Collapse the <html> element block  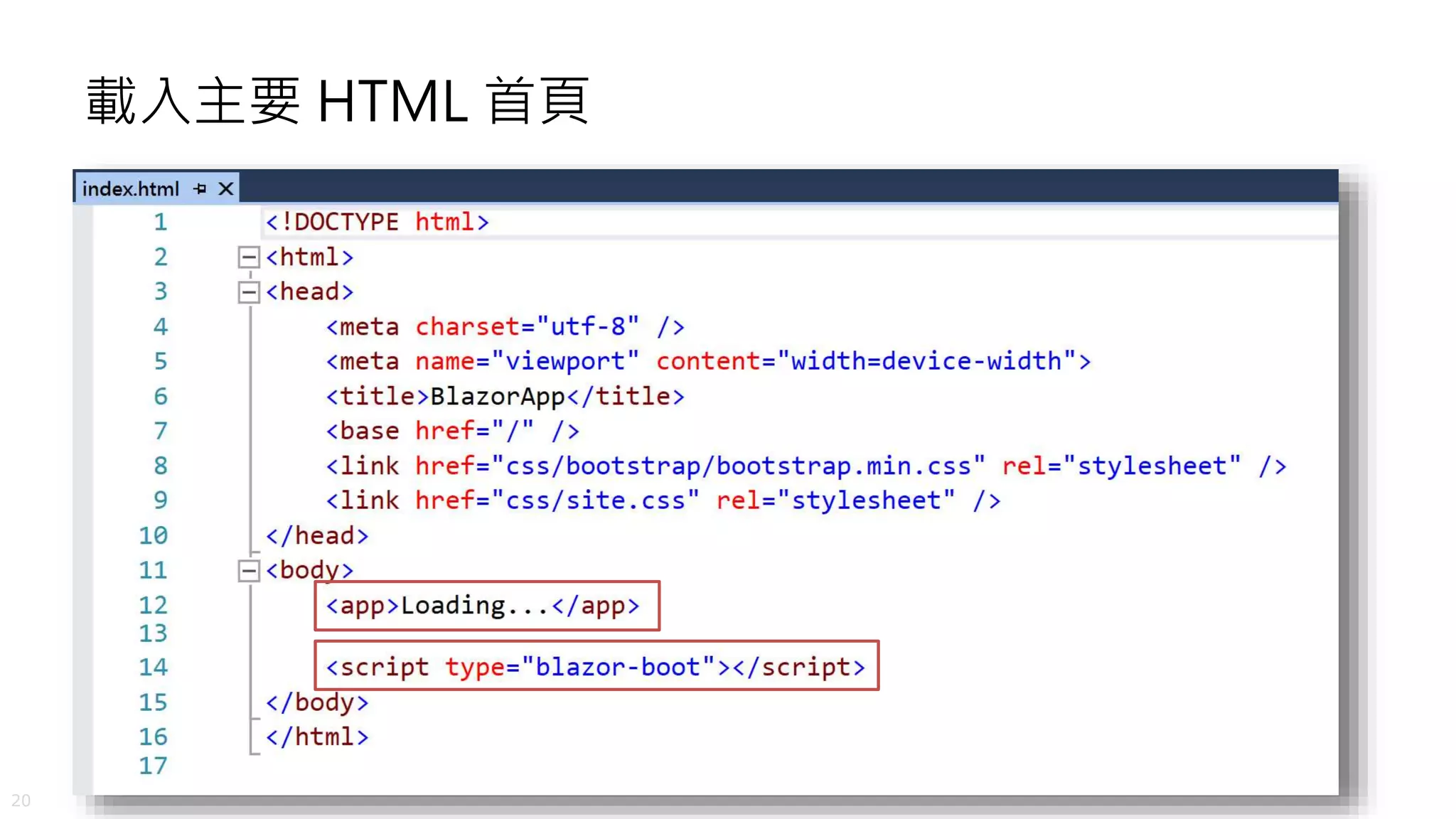(x=248, y=257)
